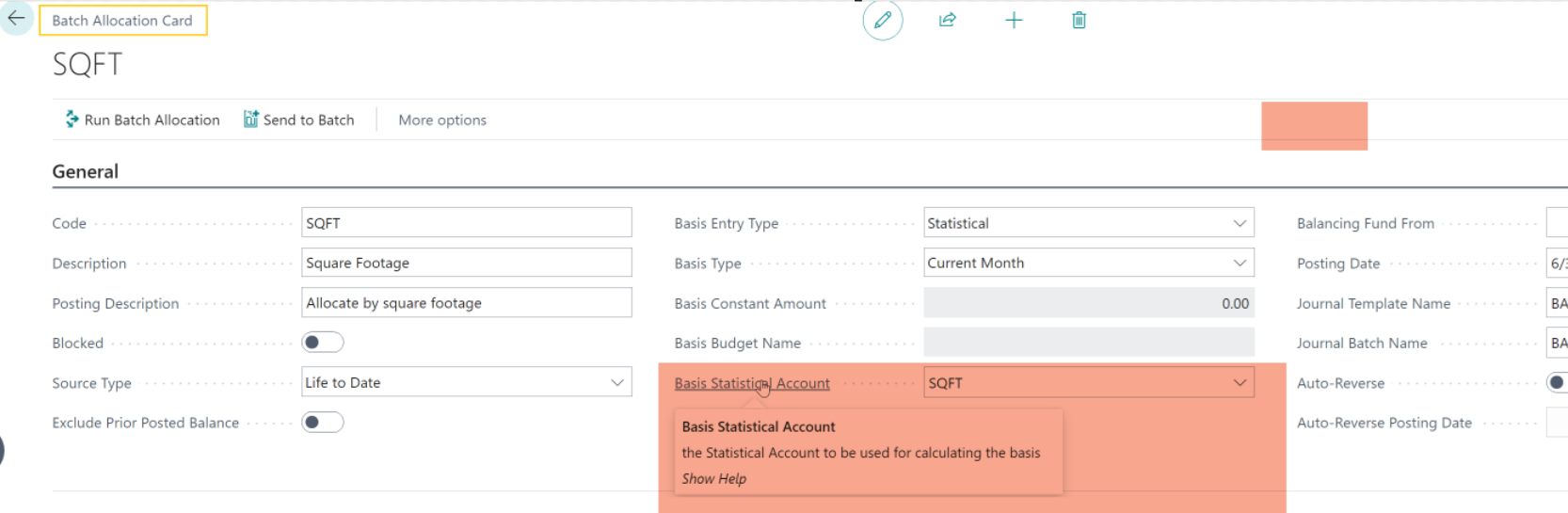Click the pencil edit icon
The width and height of the screenshot is (1568, 513).
882,20
